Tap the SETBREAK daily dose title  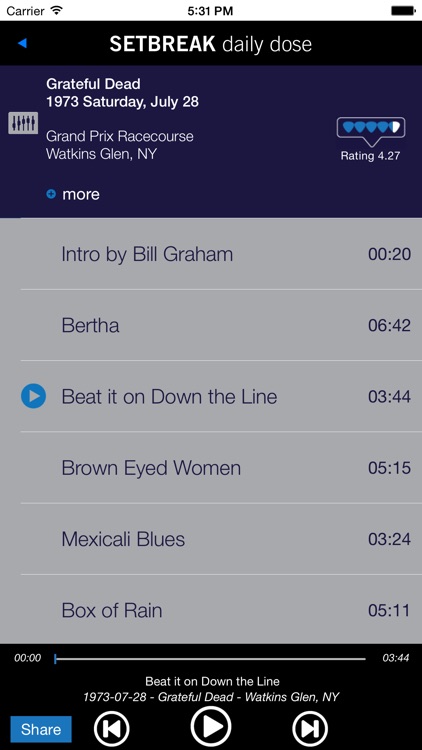point(211,44)
